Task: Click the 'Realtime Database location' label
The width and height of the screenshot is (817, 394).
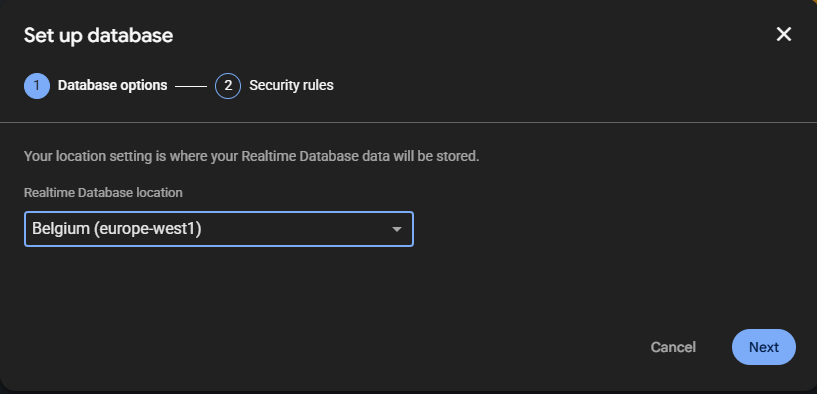Action: coord(103,192)
